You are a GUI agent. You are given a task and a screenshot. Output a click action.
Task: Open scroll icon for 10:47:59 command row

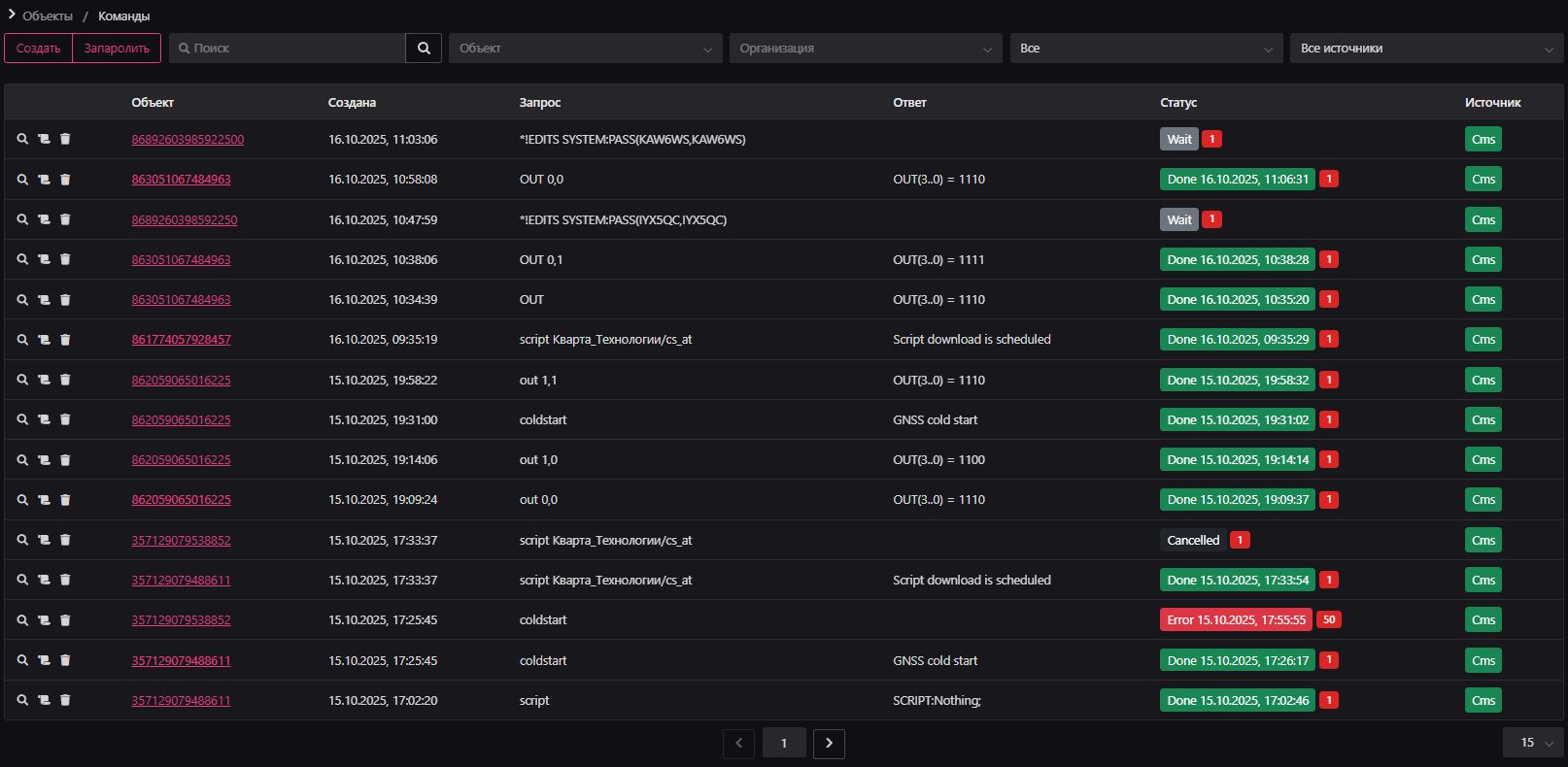(44, 219)
